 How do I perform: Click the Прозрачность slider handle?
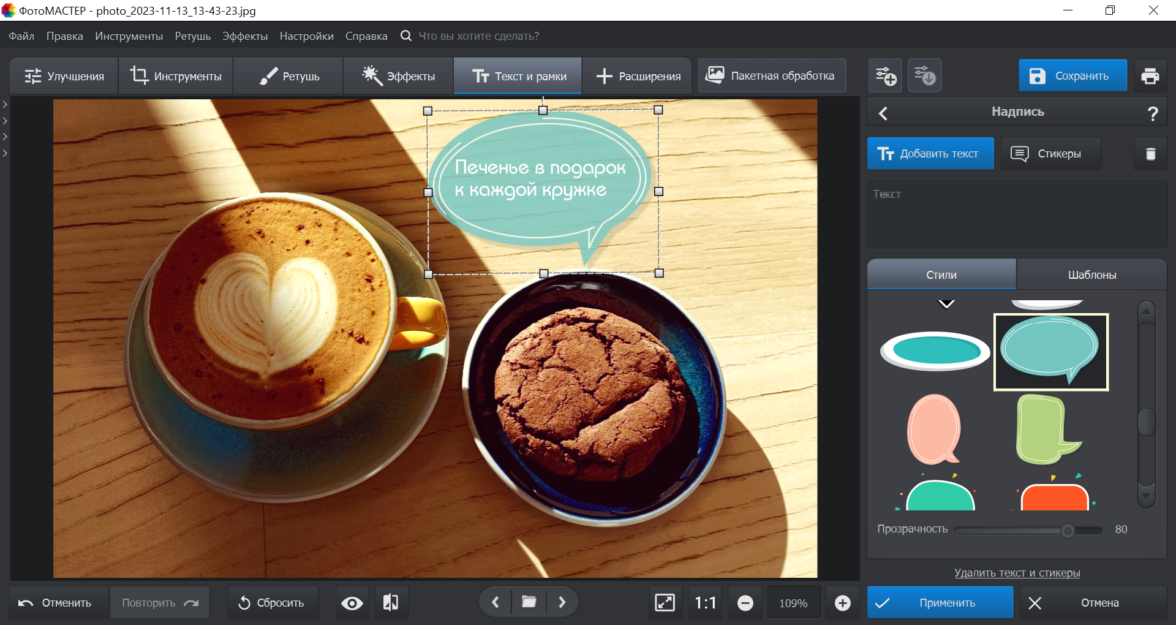(x=1068, y=530)
